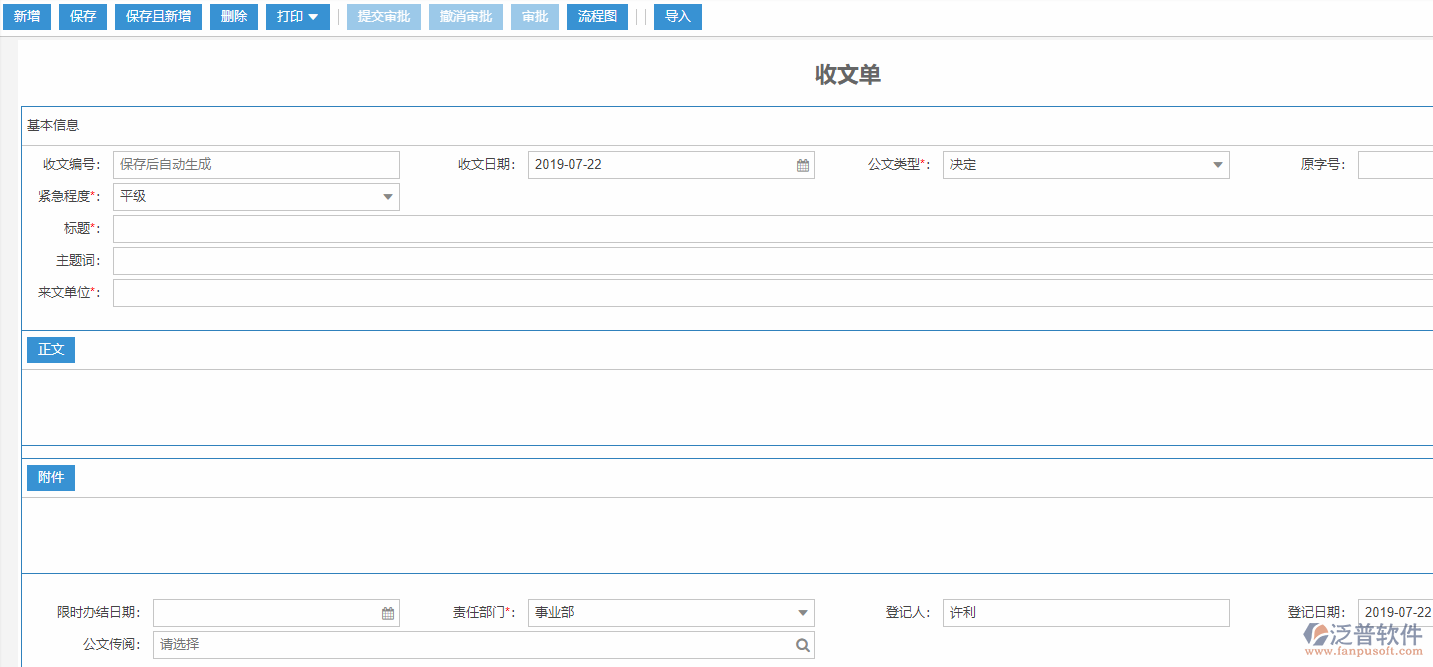This screenshot has height=667, width=1433.
Task: Open the 紧急程度 dropdown showing 平级
Action: [x=387, y=196]
